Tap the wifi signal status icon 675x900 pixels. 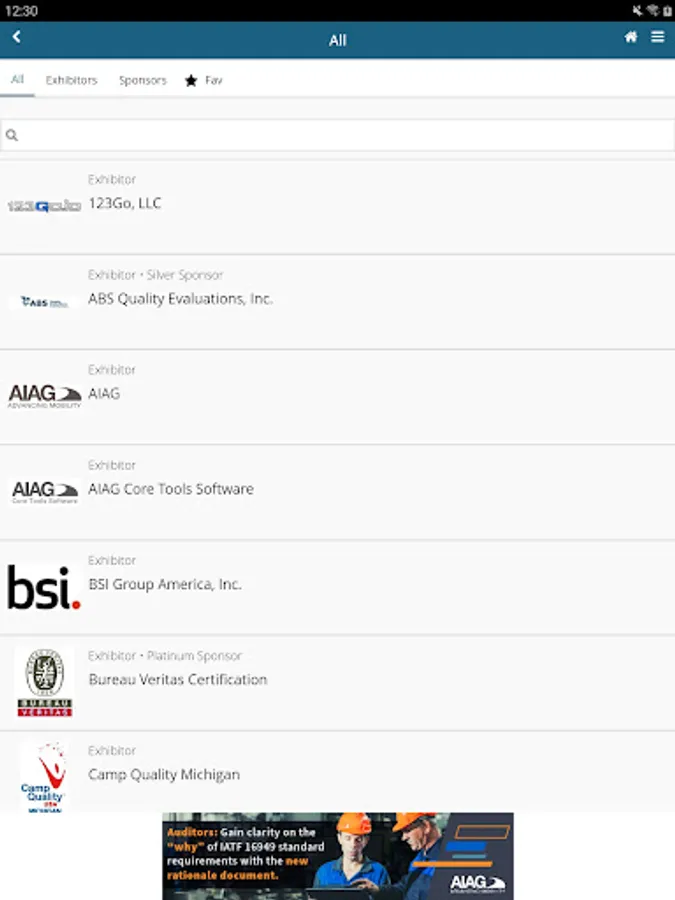tap(653, 10)
